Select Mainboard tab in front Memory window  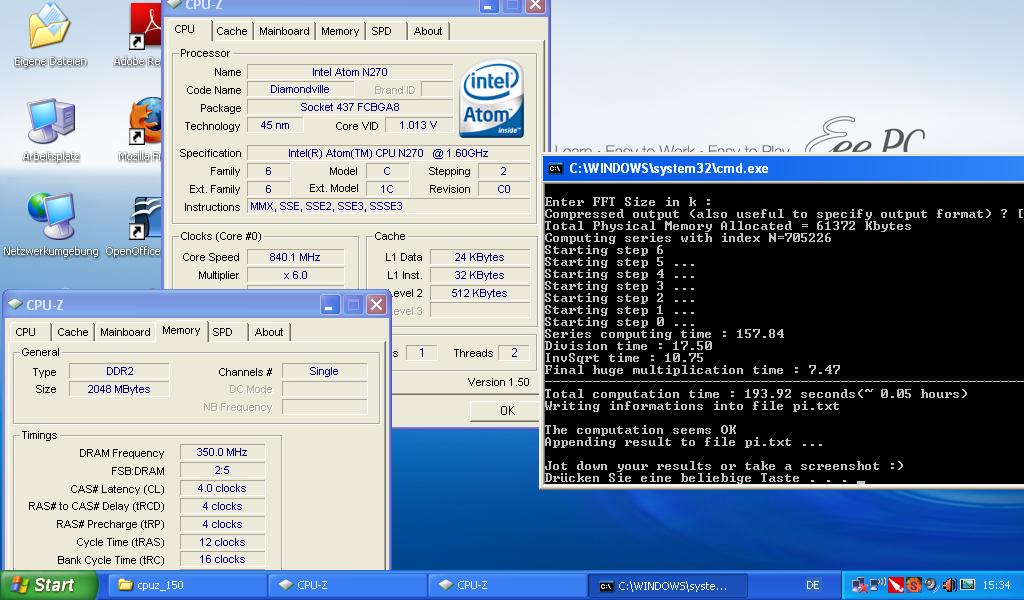tap(125, 332)
